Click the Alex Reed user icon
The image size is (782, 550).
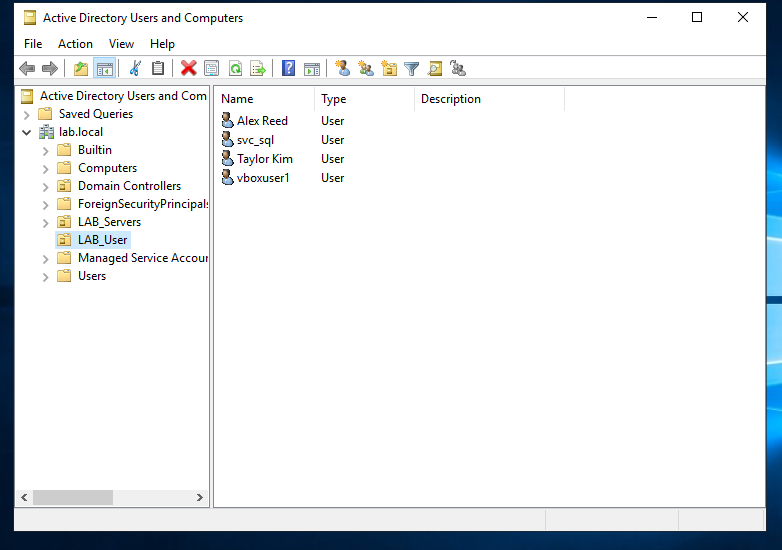coord(227,120)
